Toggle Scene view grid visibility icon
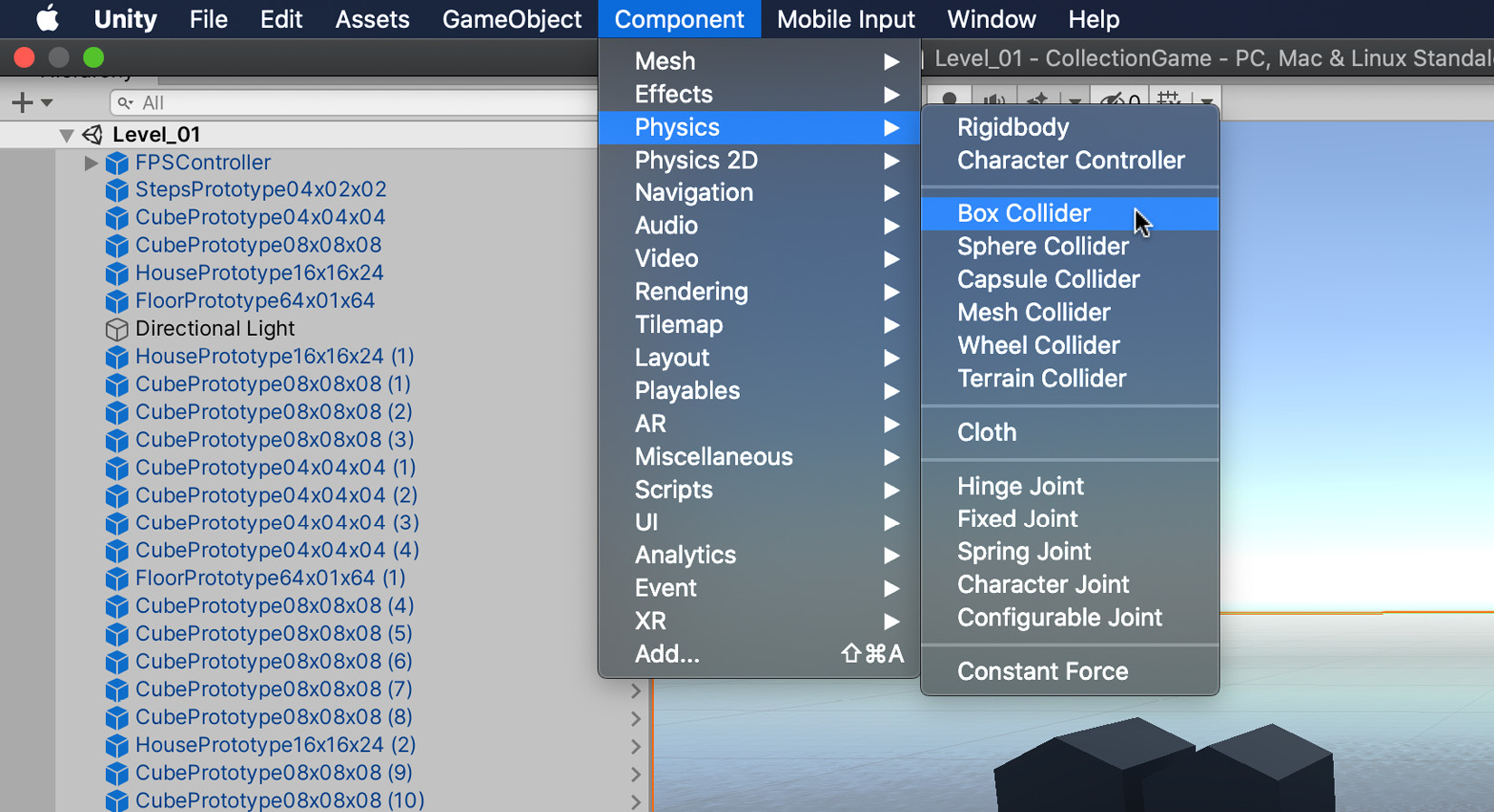This screenshot has height=812, width=1494. click(1169, 100)
